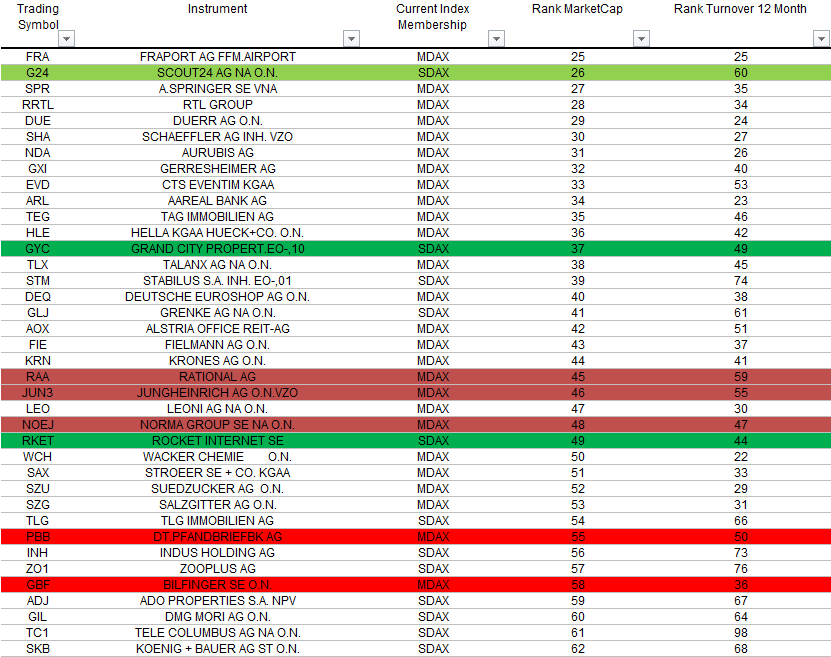The height and width of the screenshot is (657, 831).
Task: Click MarketCap rank 58 in Bilfinger row
Action: 578,584
